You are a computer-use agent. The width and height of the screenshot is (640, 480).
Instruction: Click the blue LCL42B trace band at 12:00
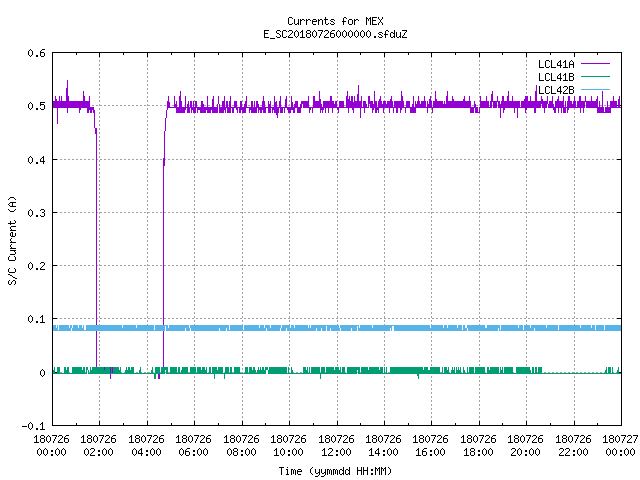coord(337,328)
